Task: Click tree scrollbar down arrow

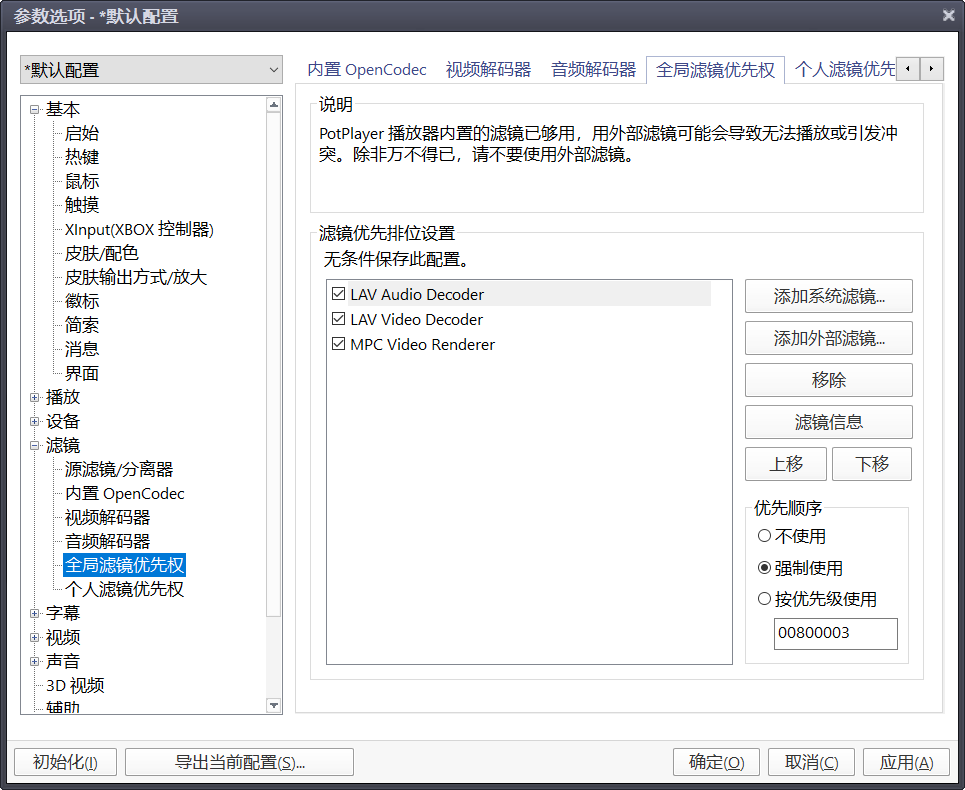Action: point(274,706)
